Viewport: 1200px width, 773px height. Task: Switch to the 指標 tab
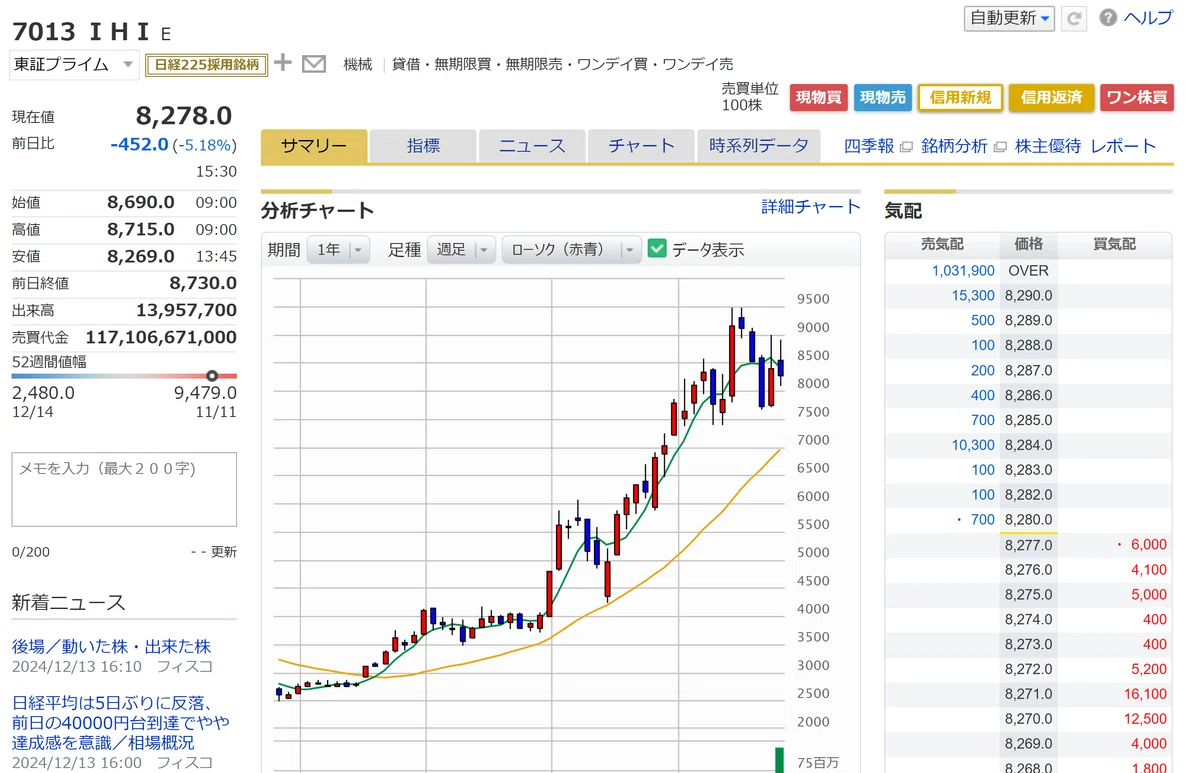pos(423,146)
